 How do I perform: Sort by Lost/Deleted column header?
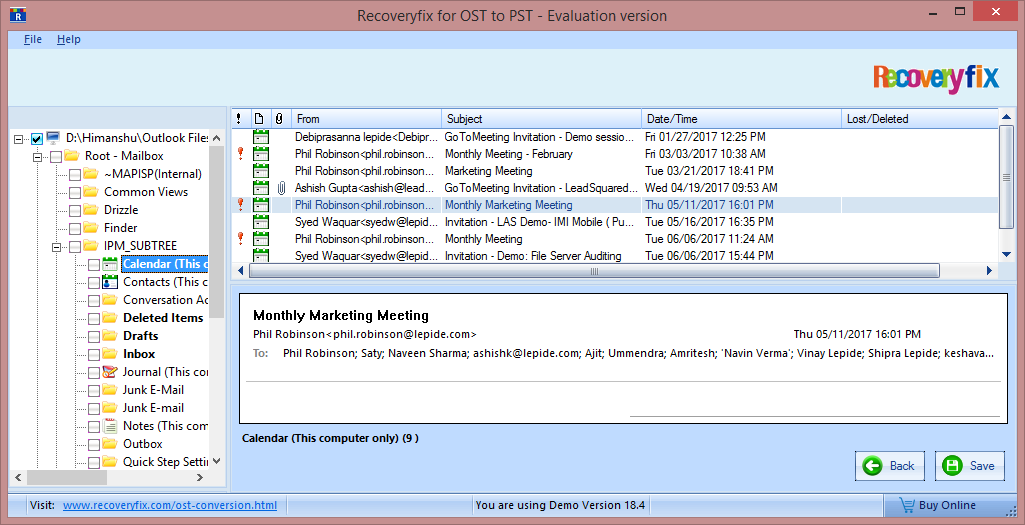point(920,119)
